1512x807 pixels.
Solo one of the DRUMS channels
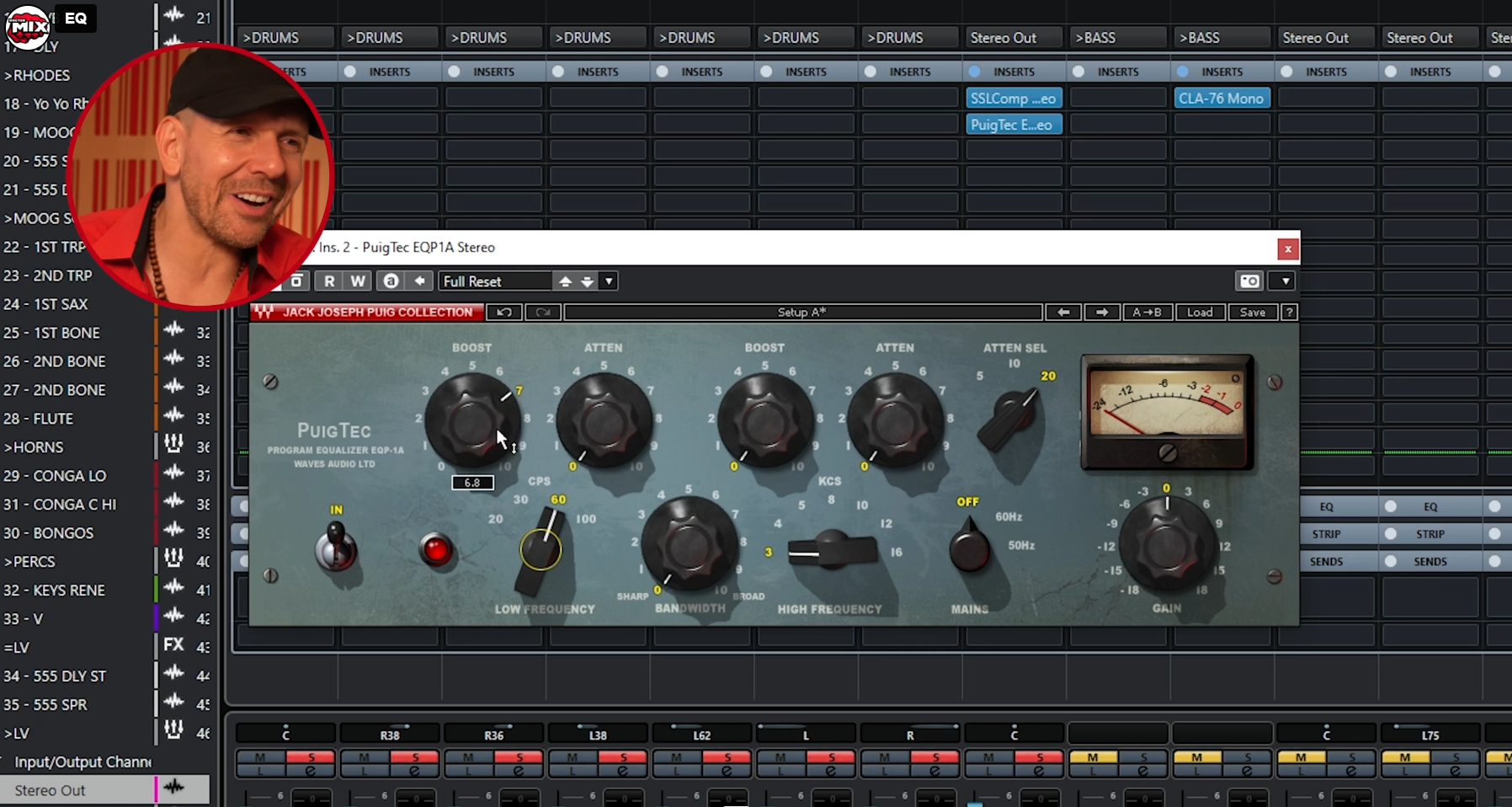311,756
